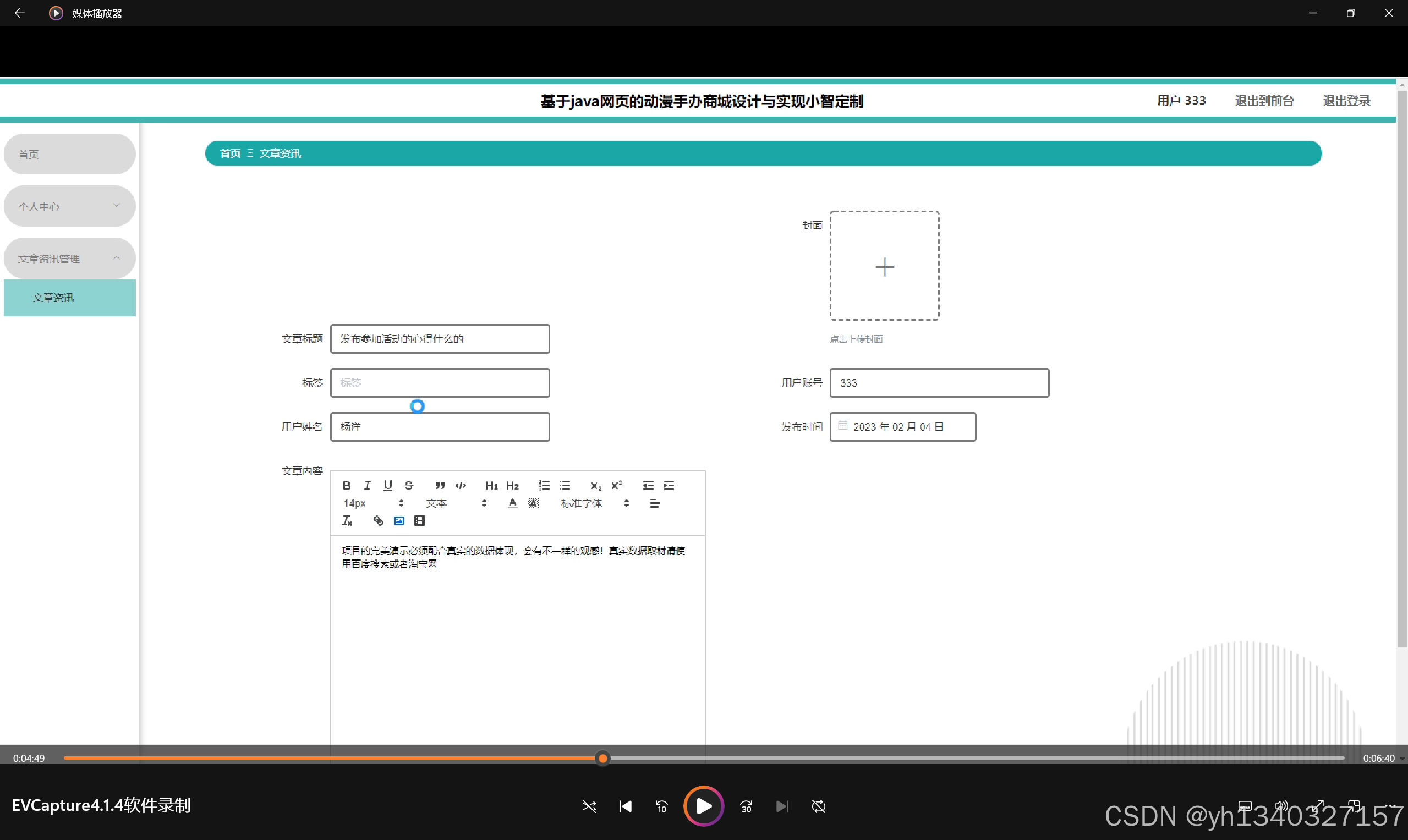Select 文章资讯 in the sidebar submenu
The image size is (1408, 840).
[x=70, y=298]
